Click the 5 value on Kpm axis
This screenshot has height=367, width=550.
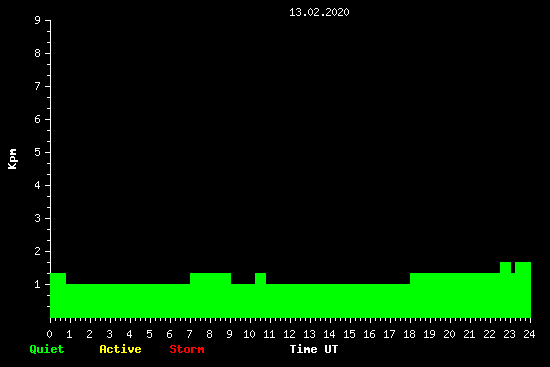click(38, 152)
